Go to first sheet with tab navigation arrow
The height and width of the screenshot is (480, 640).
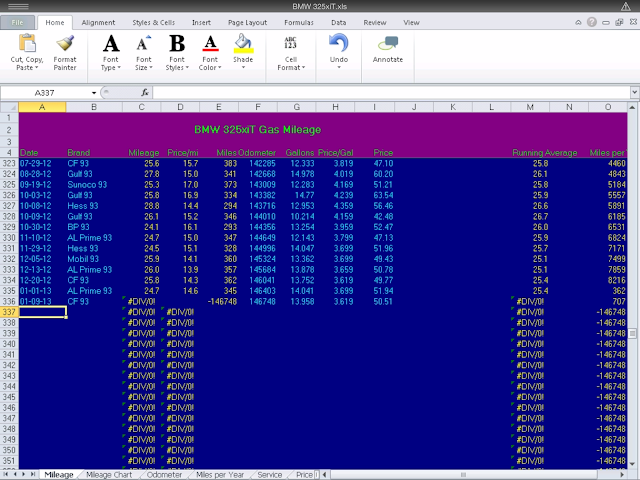7,474
